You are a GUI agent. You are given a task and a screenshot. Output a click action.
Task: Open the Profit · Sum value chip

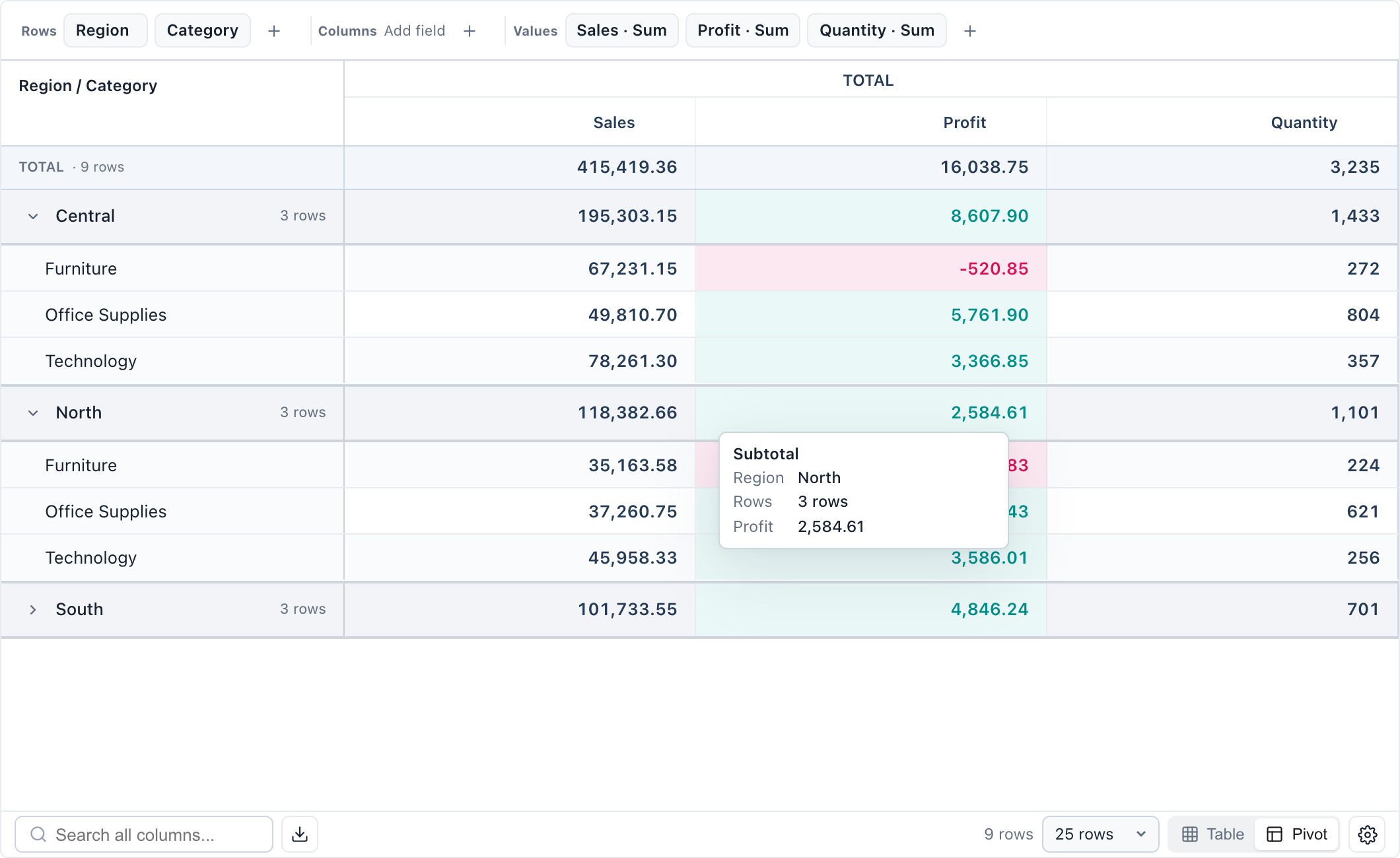tap(743, 30)
